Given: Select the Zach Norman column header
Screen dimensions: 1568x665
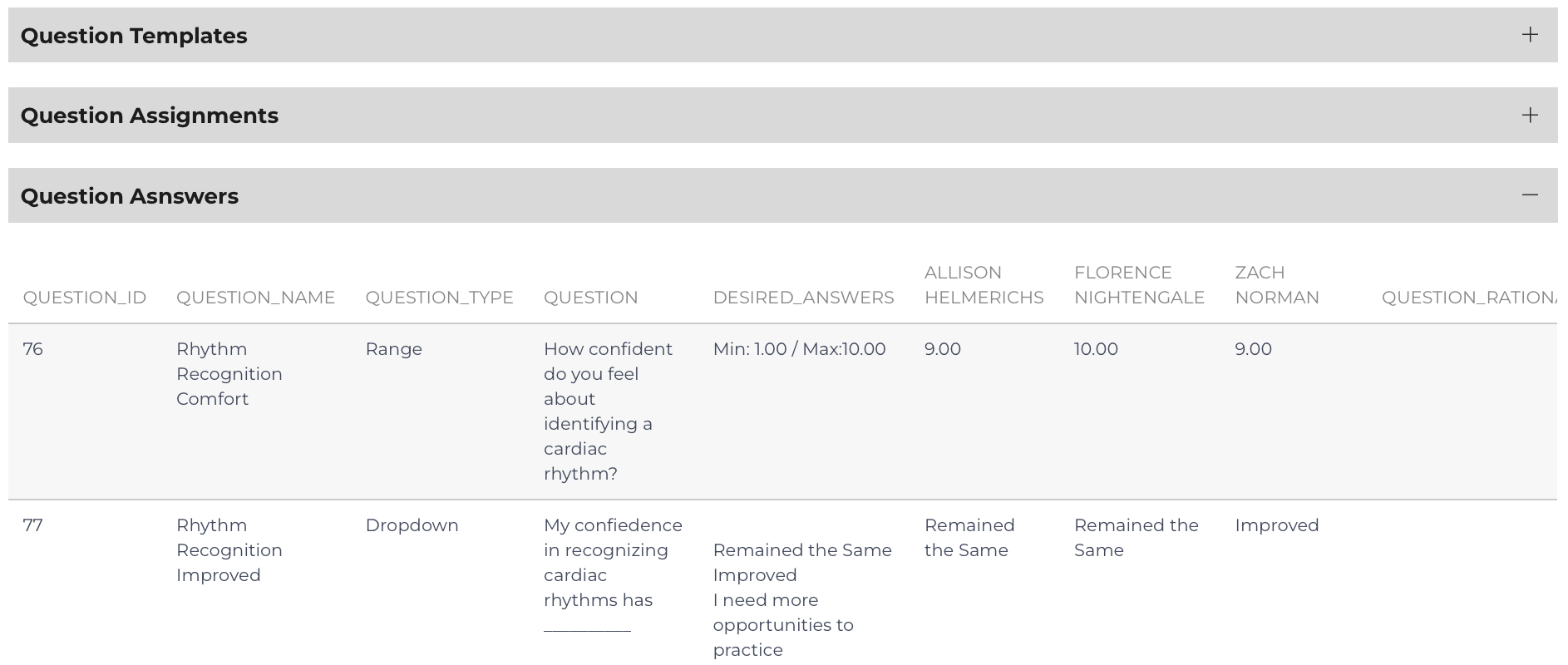Looking at the screenshot, I should pyautogui.click(x=1277, y=285).
